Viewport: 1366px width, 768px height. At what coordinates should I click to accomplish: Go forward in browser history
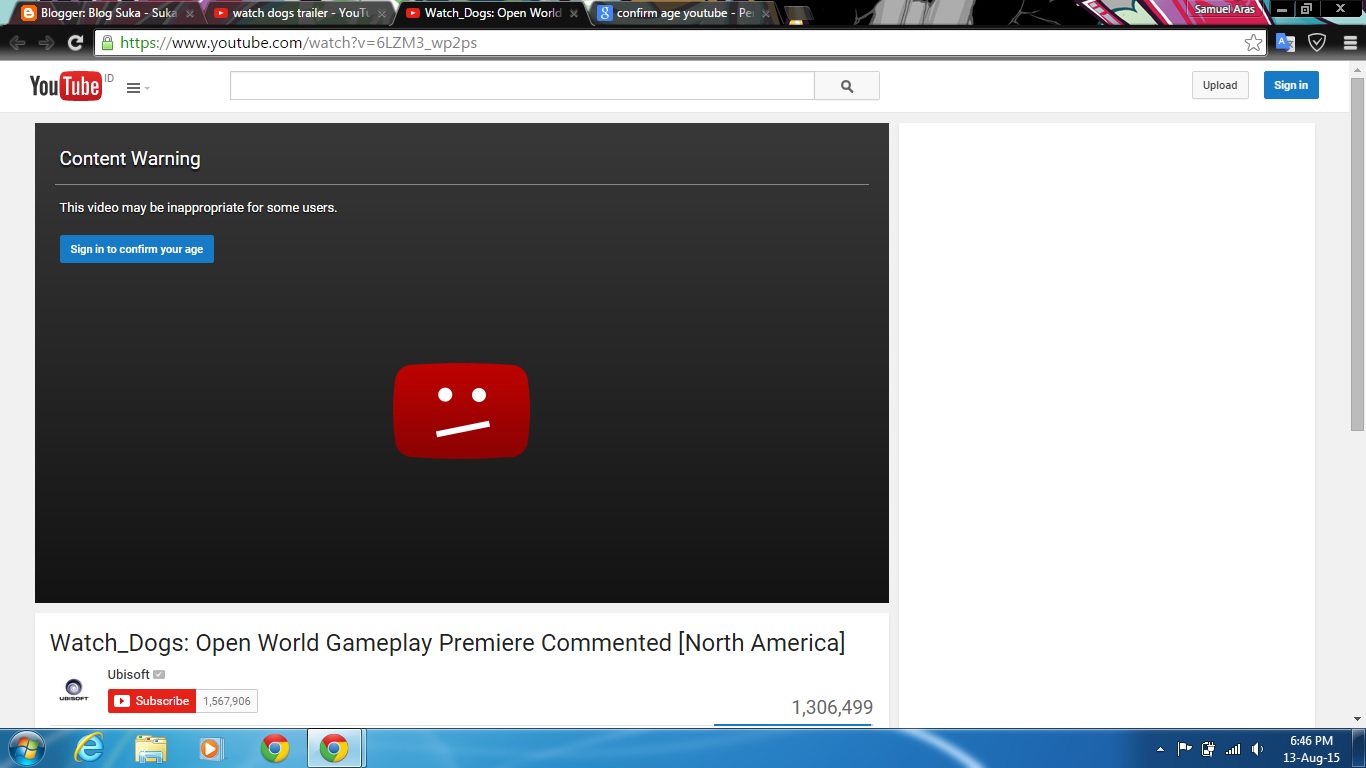pos(46,43)
